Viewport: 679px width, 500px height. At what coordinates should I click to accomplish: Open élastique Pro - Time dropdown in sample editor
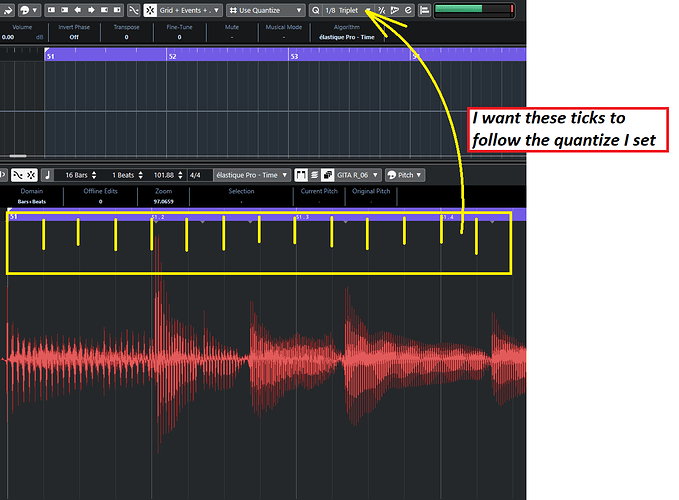[x=252, y=175]
